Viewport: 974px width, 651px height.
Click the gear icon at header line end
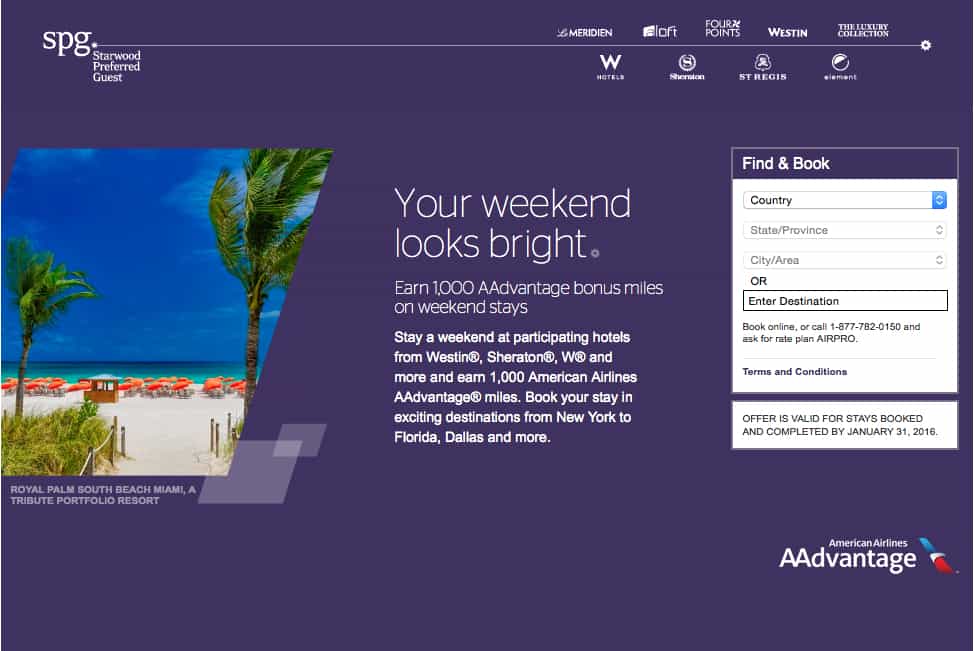coord(926,45)
